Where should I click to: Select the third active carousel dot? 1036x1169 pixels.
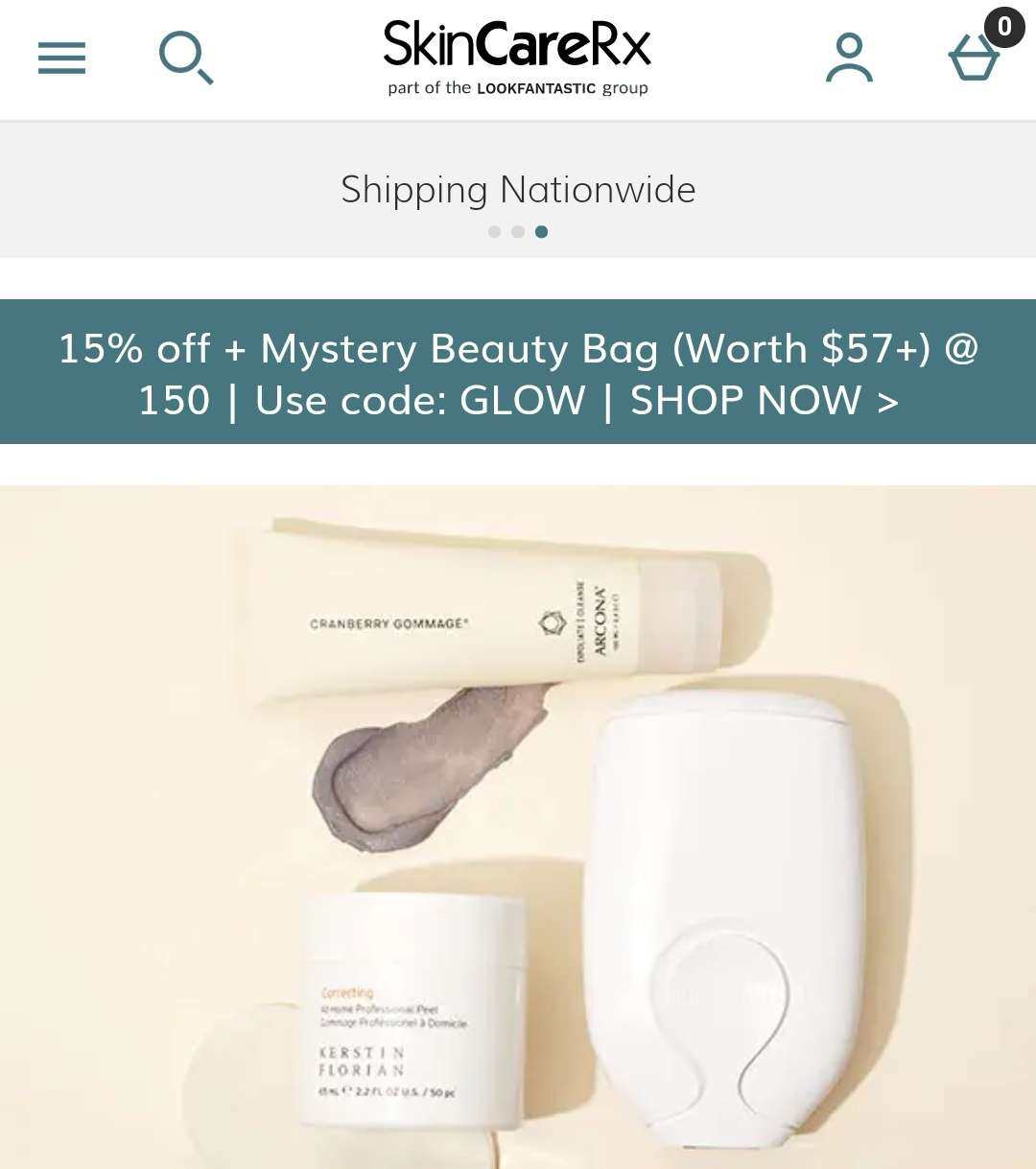pos(541,231)
